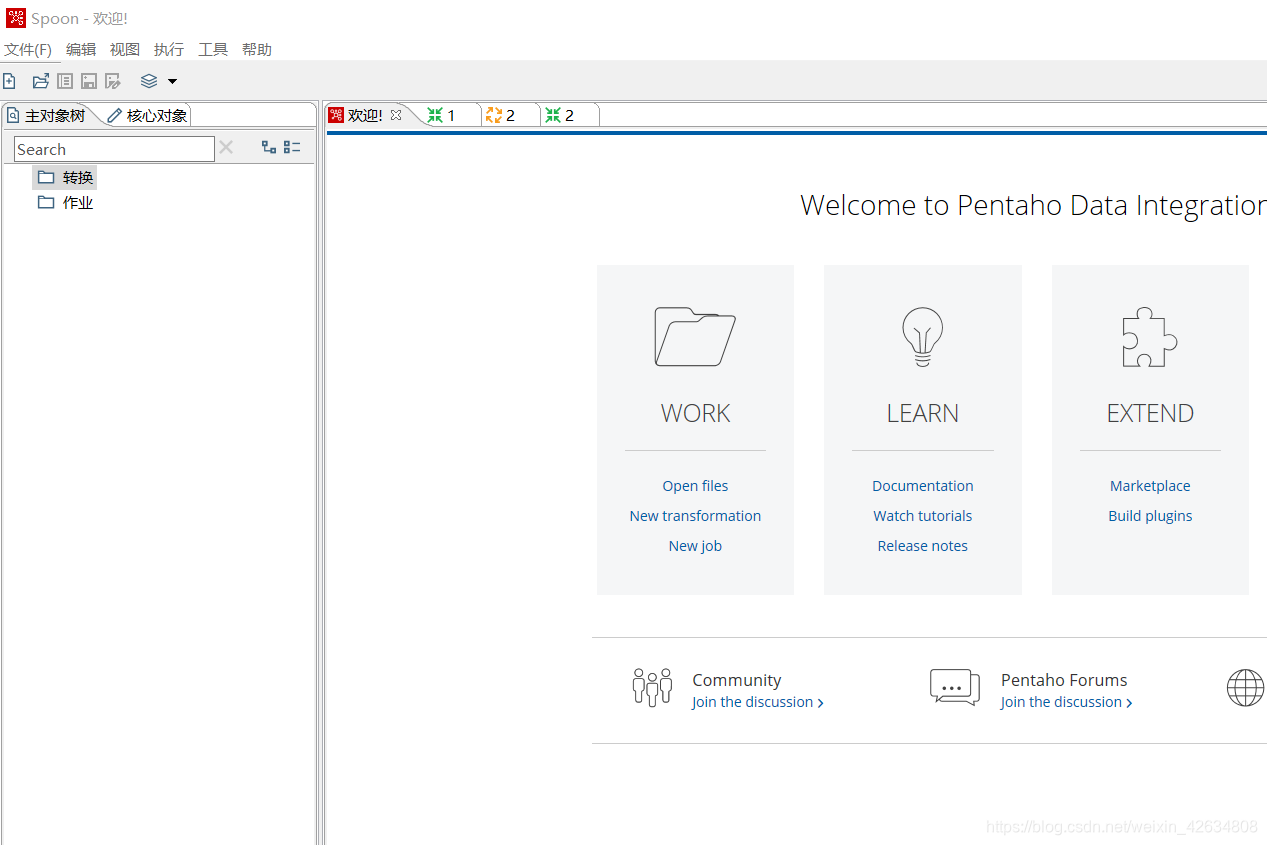Switch to the orange job tab 2
This screenshot has height=845, width=1267.
click(501, 116)
